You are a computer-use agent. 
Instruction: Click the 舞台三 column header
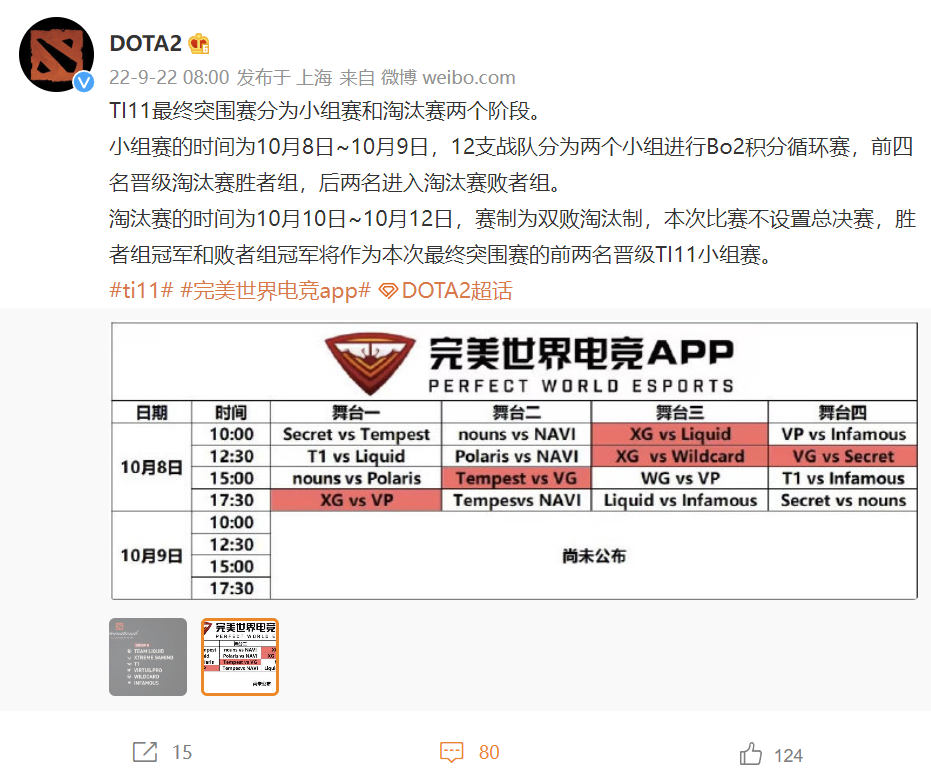[680, 412]
